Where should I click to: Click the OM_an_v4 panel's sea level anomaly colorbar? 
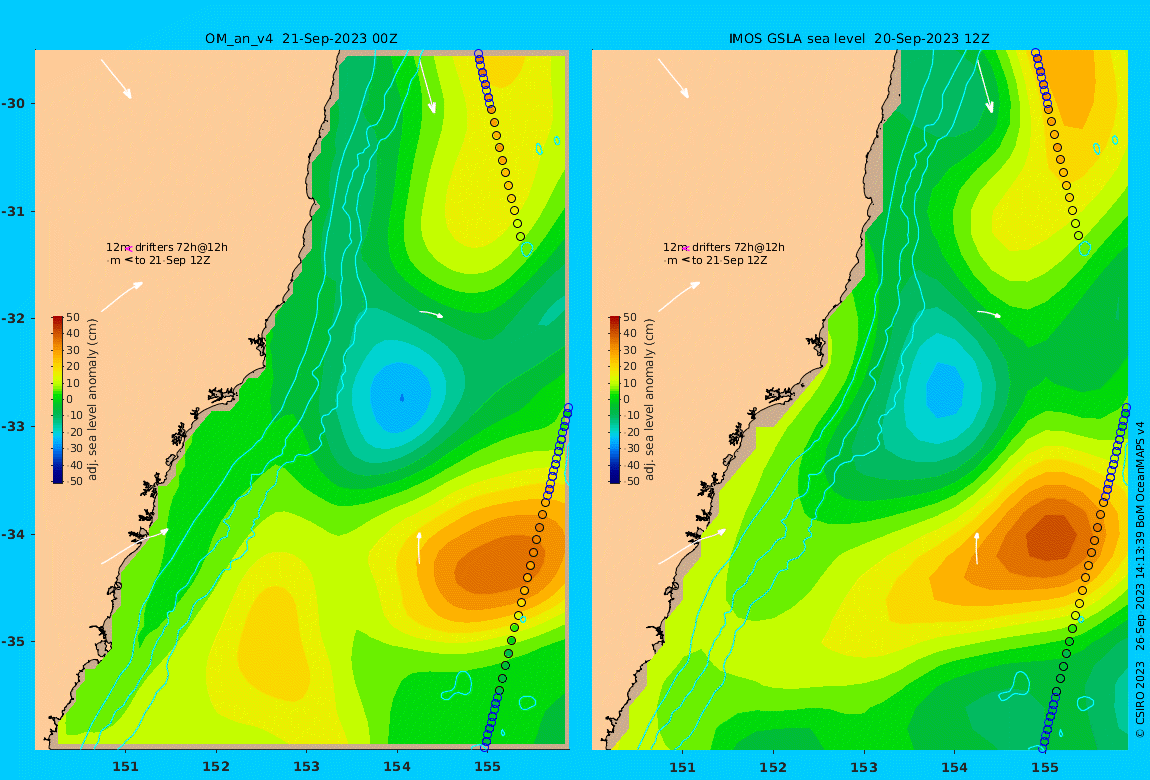pyautogui.click(x=58, y=400)
